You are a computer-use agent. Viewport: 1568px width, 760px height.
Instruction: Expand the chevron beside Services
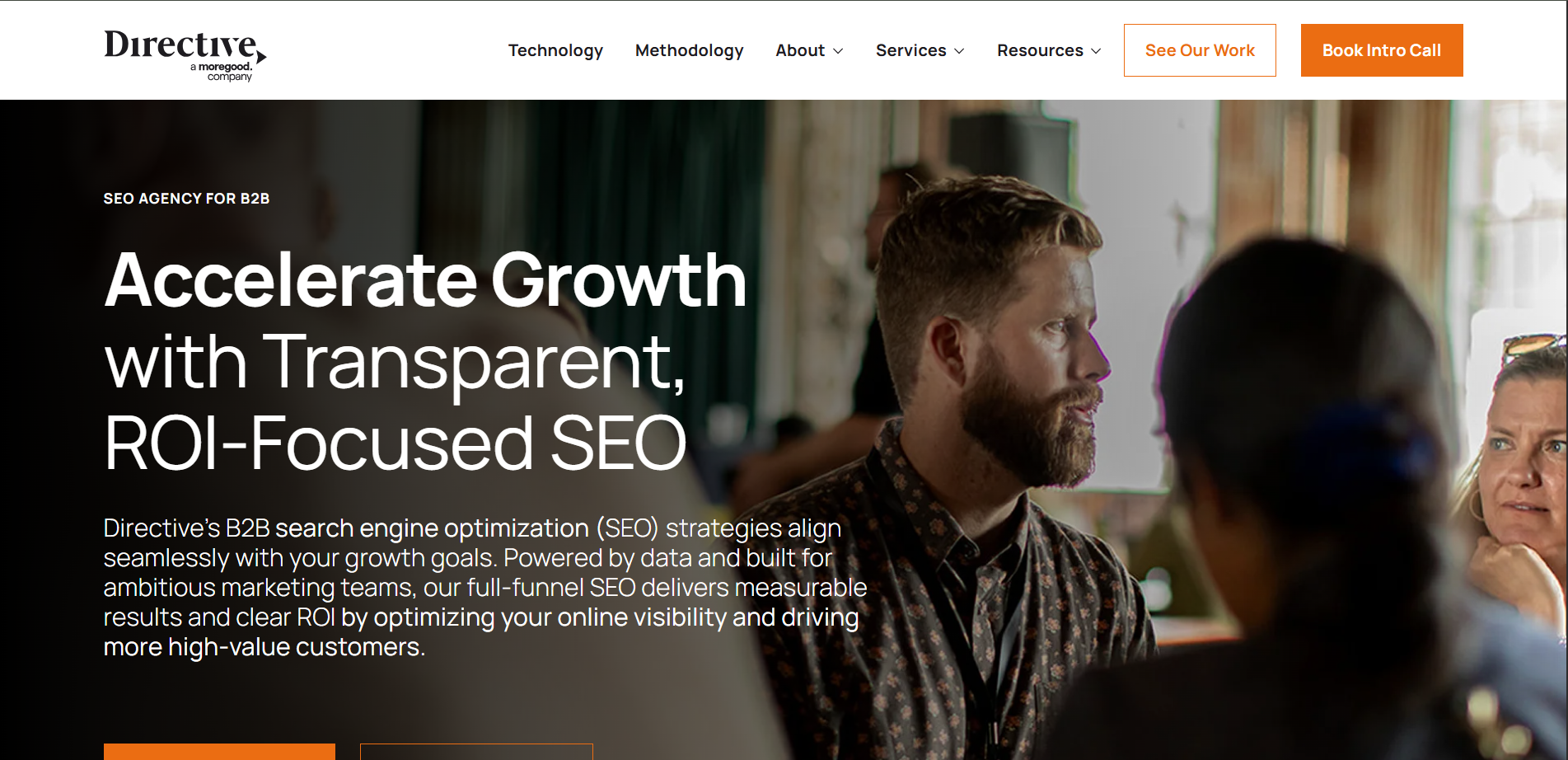click(x=959, y=51)
